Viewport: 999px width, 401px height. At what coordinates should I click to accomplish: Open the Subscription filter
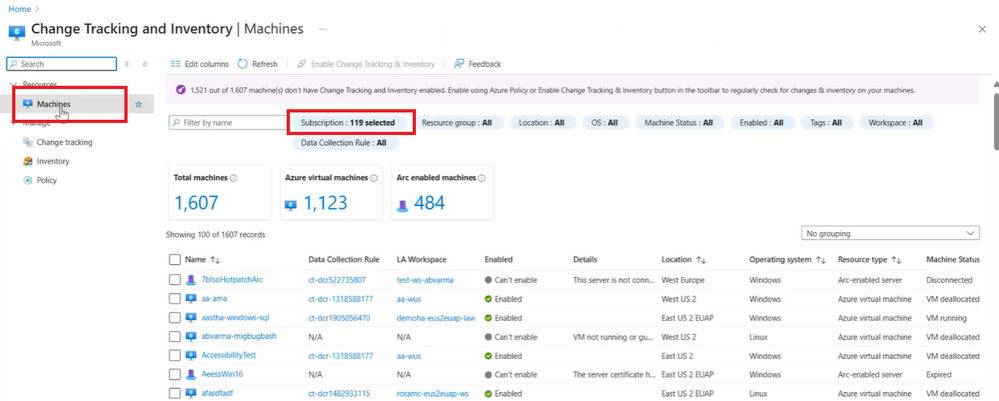(348, 123)
